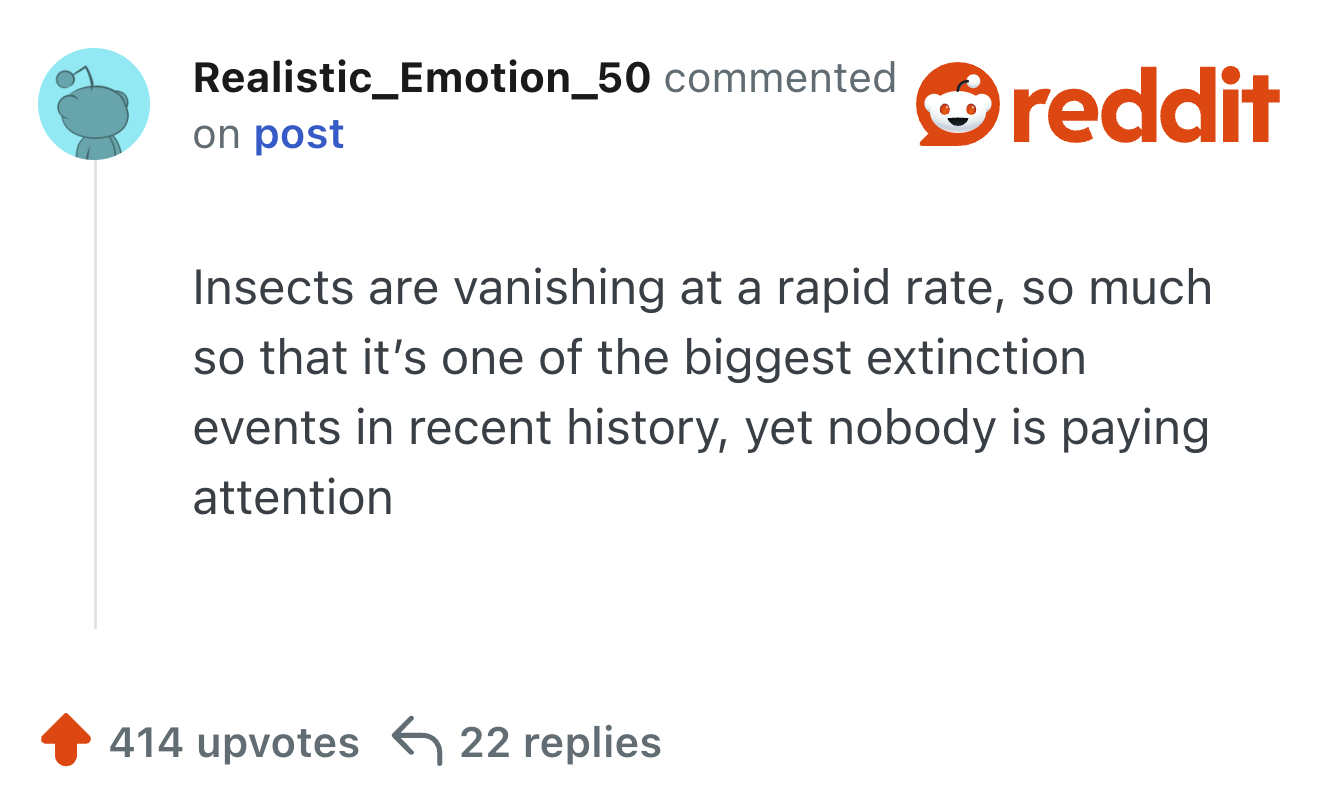Click the Realistic_Emotion_50 user avatar

pyautogui.click(x=94, y=104)
